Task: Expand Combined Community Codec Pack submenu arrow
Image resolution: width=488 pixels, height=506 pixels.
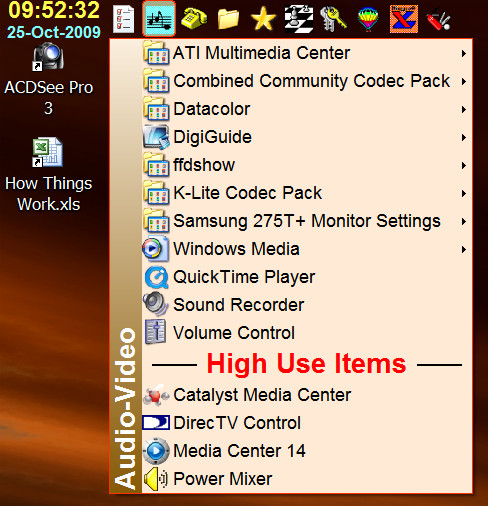Action: pos(464,81)
